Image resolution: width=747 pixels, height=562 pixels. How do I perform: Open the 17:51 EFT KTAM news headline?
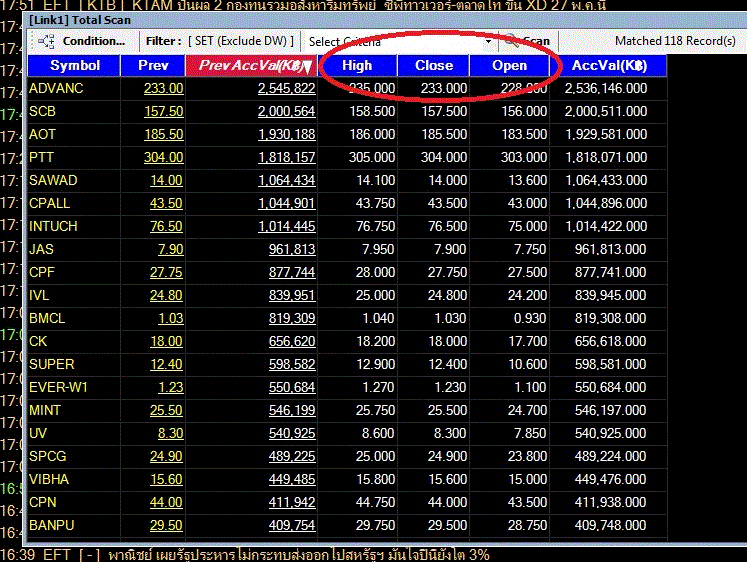[x=303, y=5]
